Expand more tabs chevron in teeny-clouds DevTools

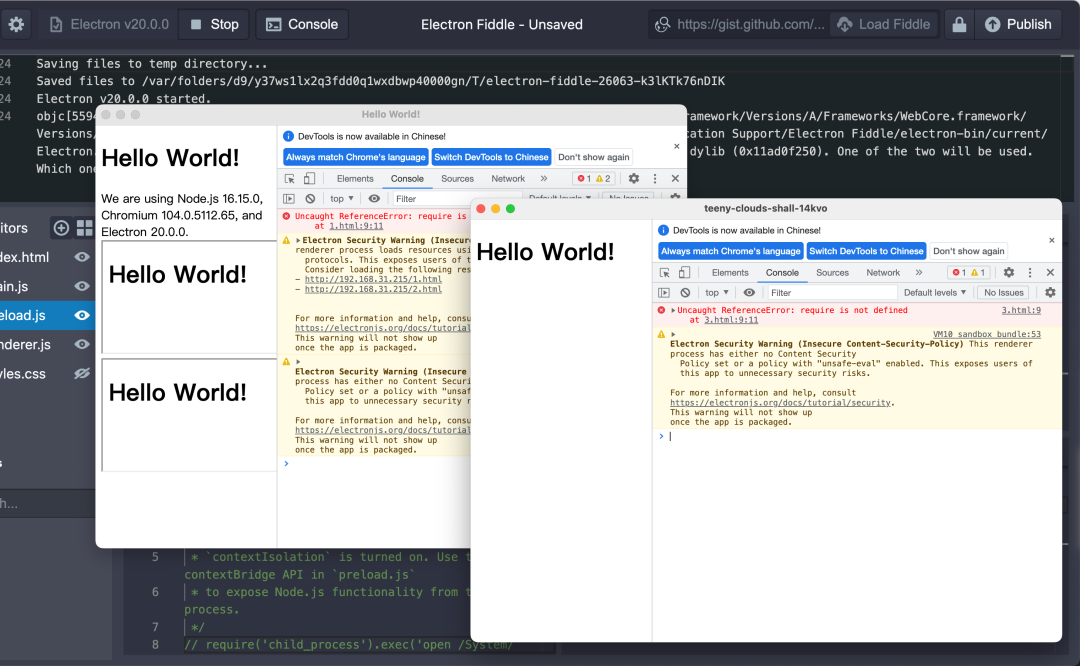[x=919, y=273]
